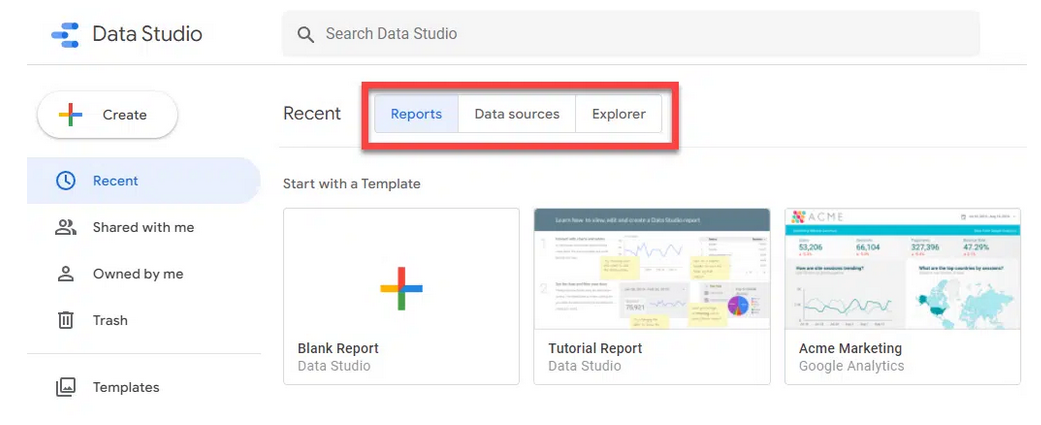The width and height of the screenshot is (1041, 425).
Task: Click the colorful plus icon in Create
Action: [x=70, y=115]
